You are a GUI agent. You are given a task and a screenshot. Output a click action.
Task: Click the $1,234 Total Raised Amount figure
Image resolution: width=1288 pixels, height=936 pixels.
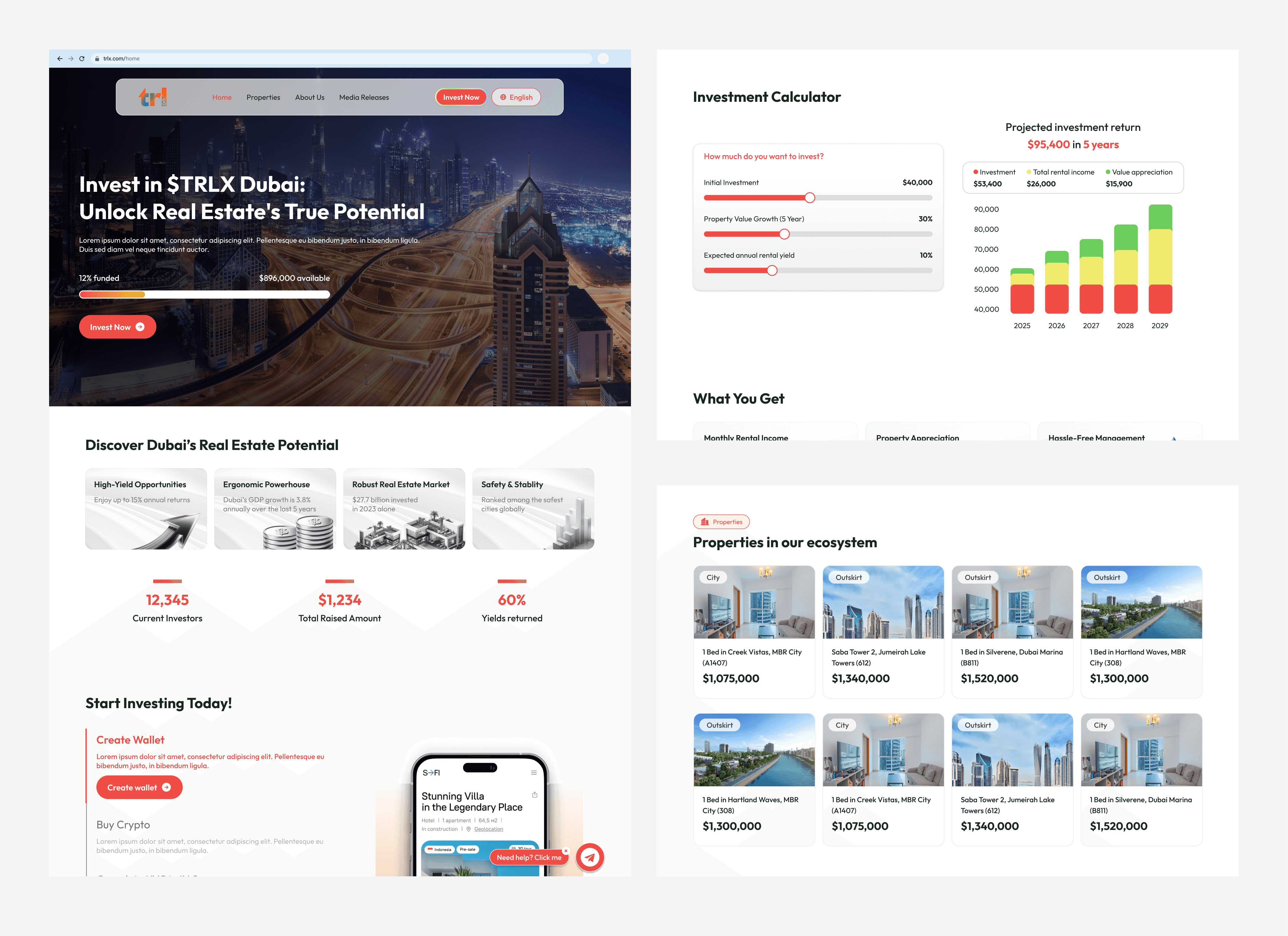(340, 600)
